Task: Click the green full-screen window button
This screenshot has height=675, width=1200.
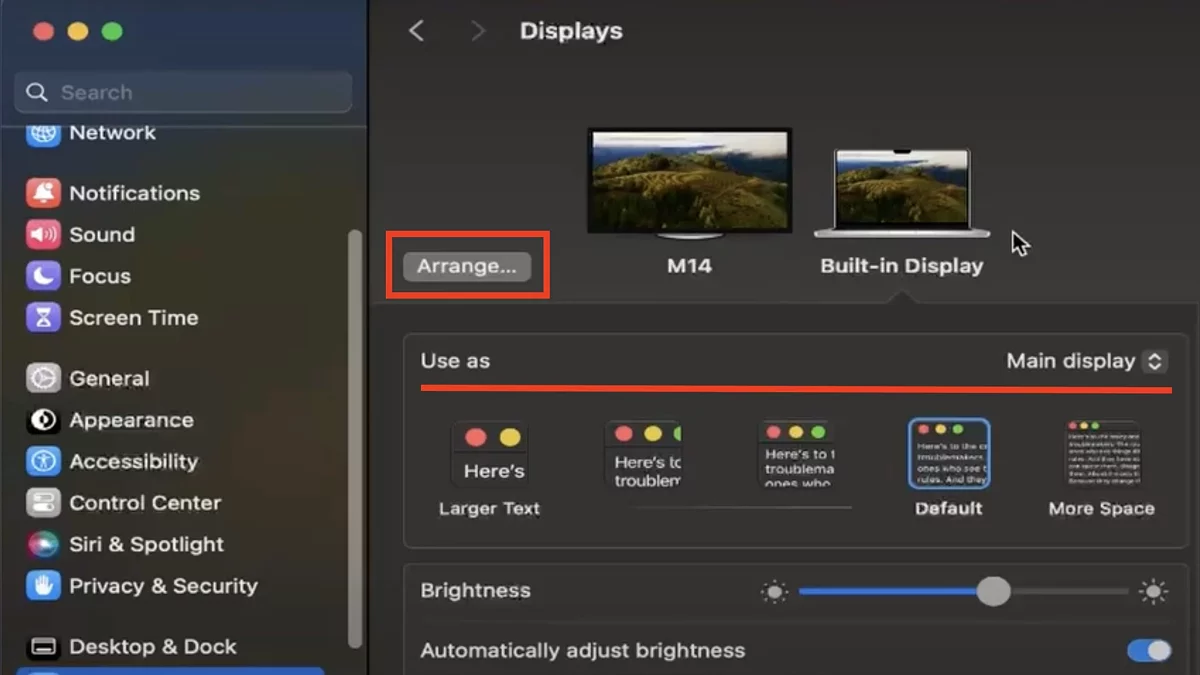Action: tap(112, 31)
